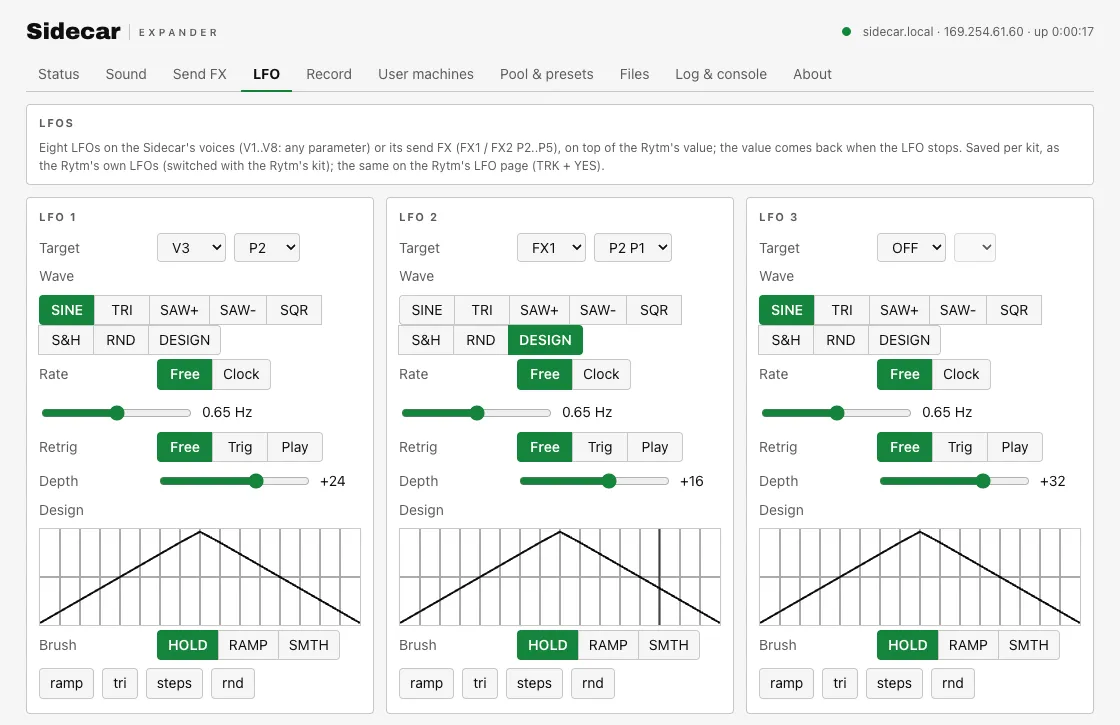Select SQR wave for LFO 1
Image resolution: width=1120 pixels, height=725 pixels.
(x=294, y=310)
